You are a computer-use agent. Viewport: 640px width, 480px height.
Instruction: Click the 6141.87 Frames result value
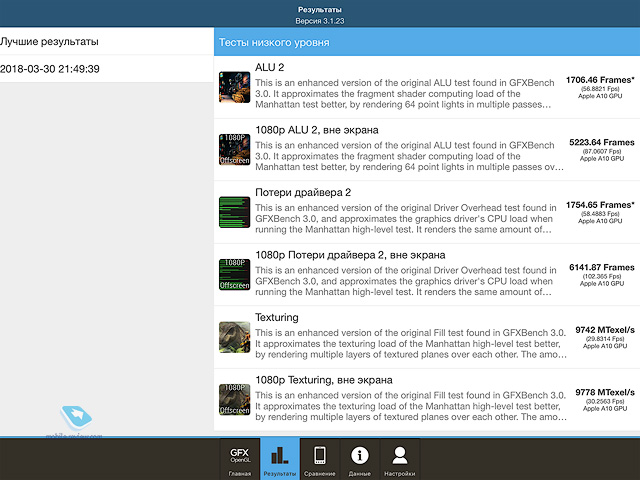click(x=602, y=267)
